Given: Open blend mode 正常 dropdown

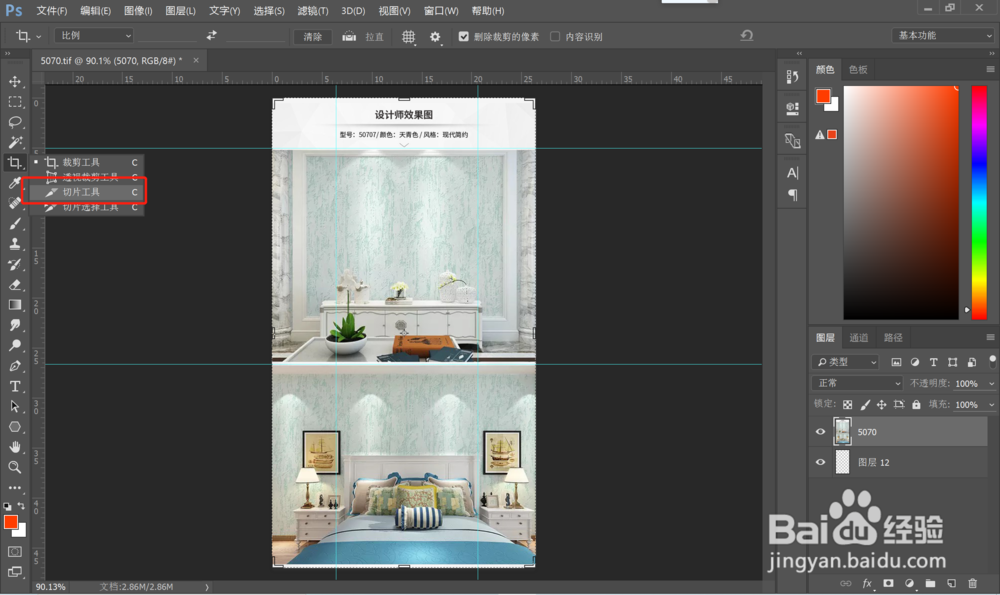Looking at the screenshot, I should coord(857,383).
